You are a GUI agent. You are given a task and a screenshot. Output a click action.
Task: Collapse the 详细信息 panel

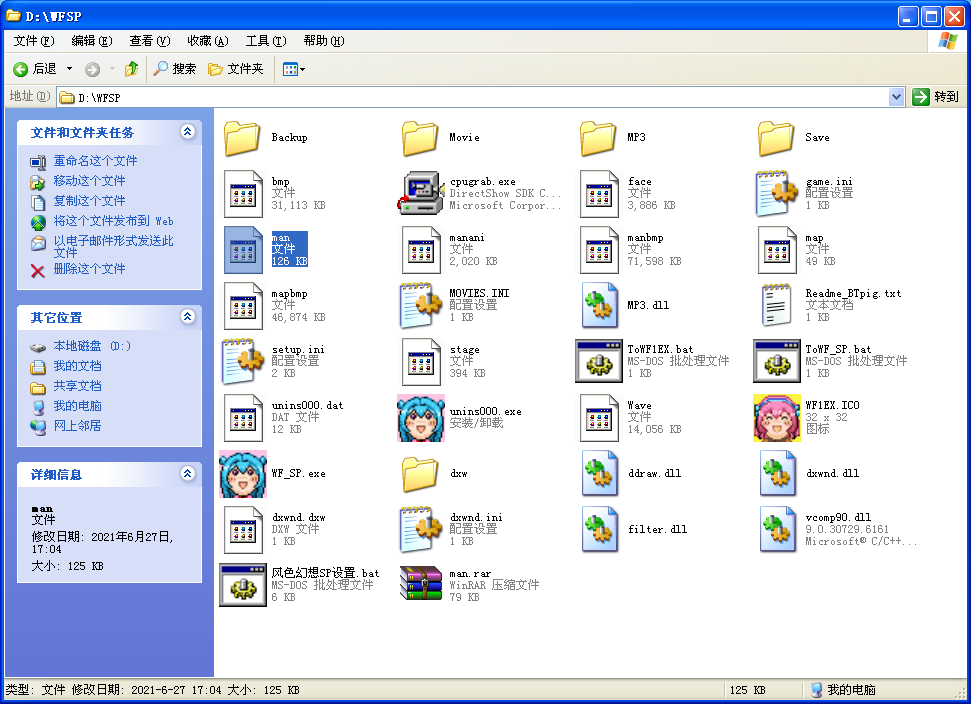pyautogui.click(x=187, y=474)
